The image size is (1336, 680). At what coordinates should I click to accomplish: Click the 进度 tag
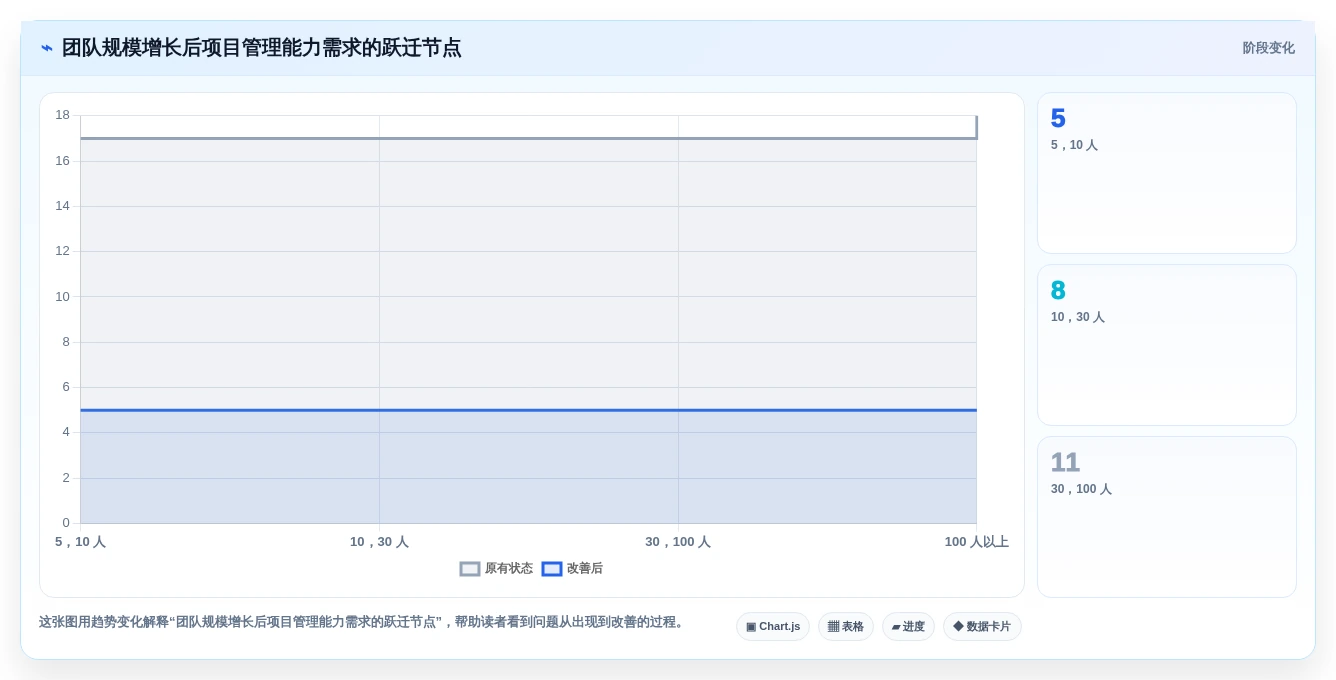click(908, 627)
